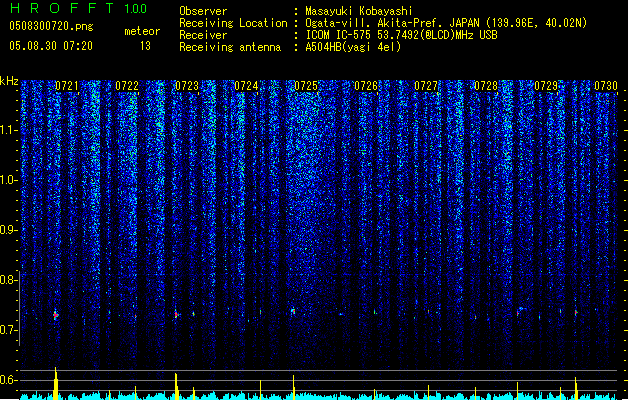This screenshot has width=629, height=400.
Task: Click the 0728 time marker
Action: [486, 86]
